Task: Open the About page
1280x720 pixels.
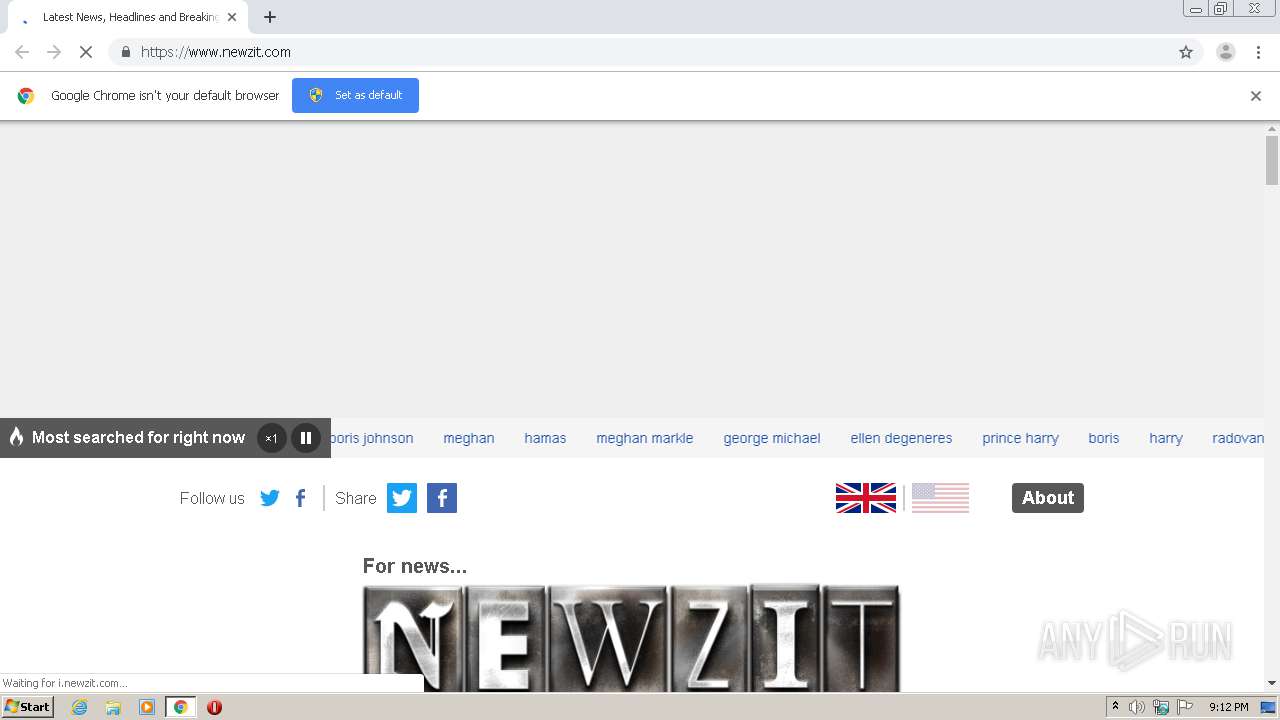Action: (1048, 498)
